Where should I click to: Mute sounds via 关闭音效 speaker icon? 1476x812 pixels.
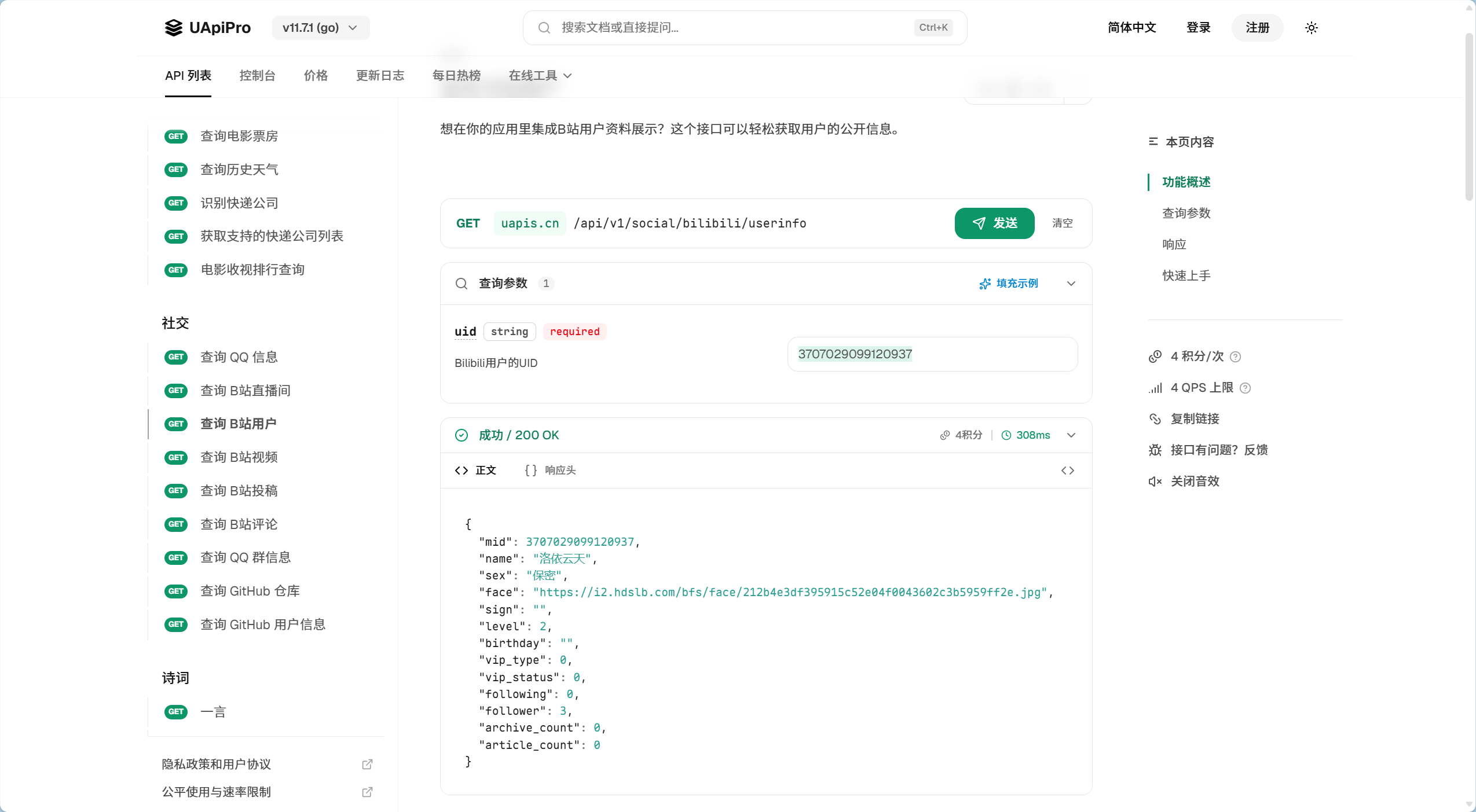[1155, 482]
